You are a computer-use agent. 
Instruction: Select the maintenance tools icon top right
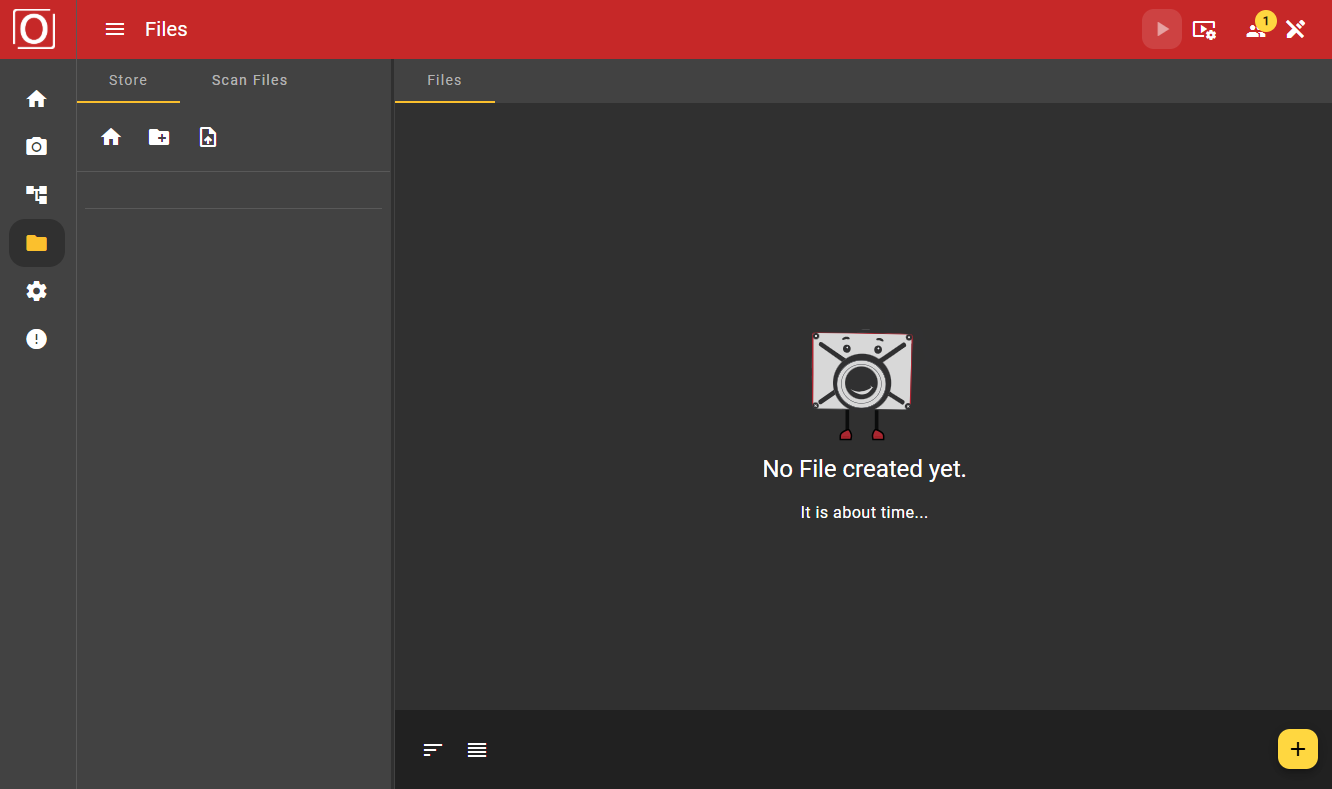coord(1296,29)
